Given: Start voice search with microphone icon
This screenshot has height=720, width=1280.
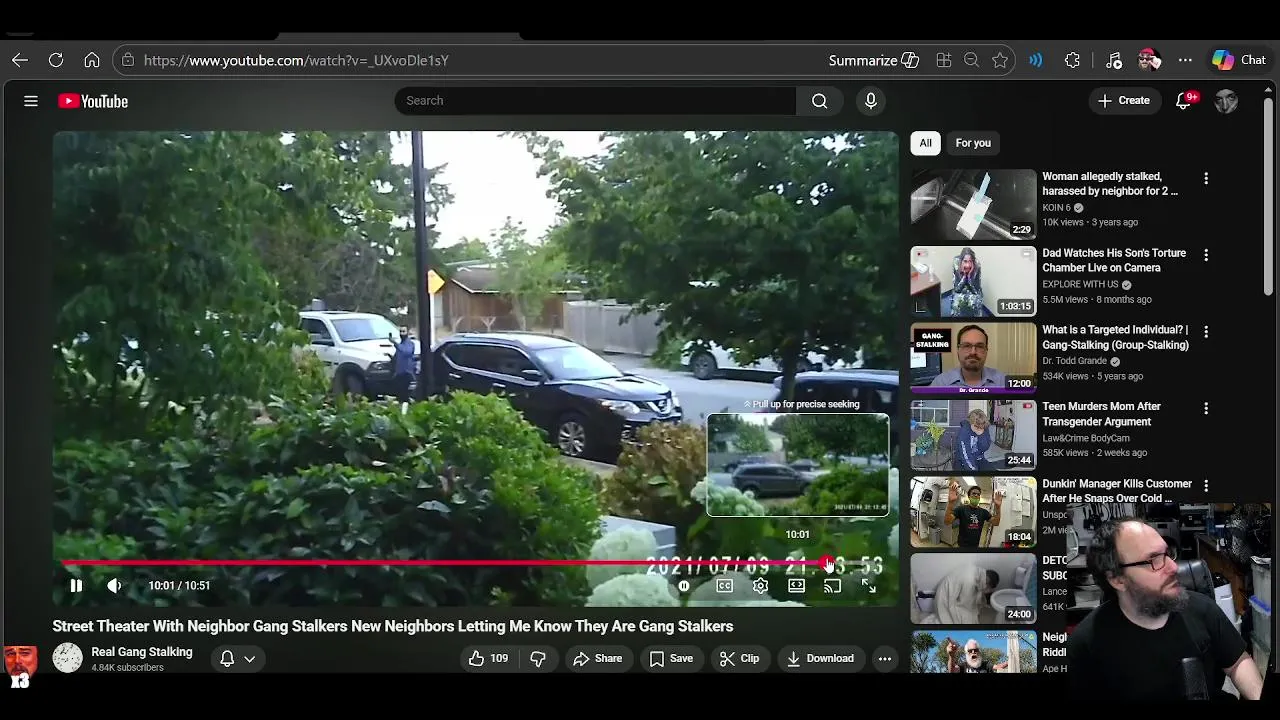Looking at the screenshot, I should 871,100.
